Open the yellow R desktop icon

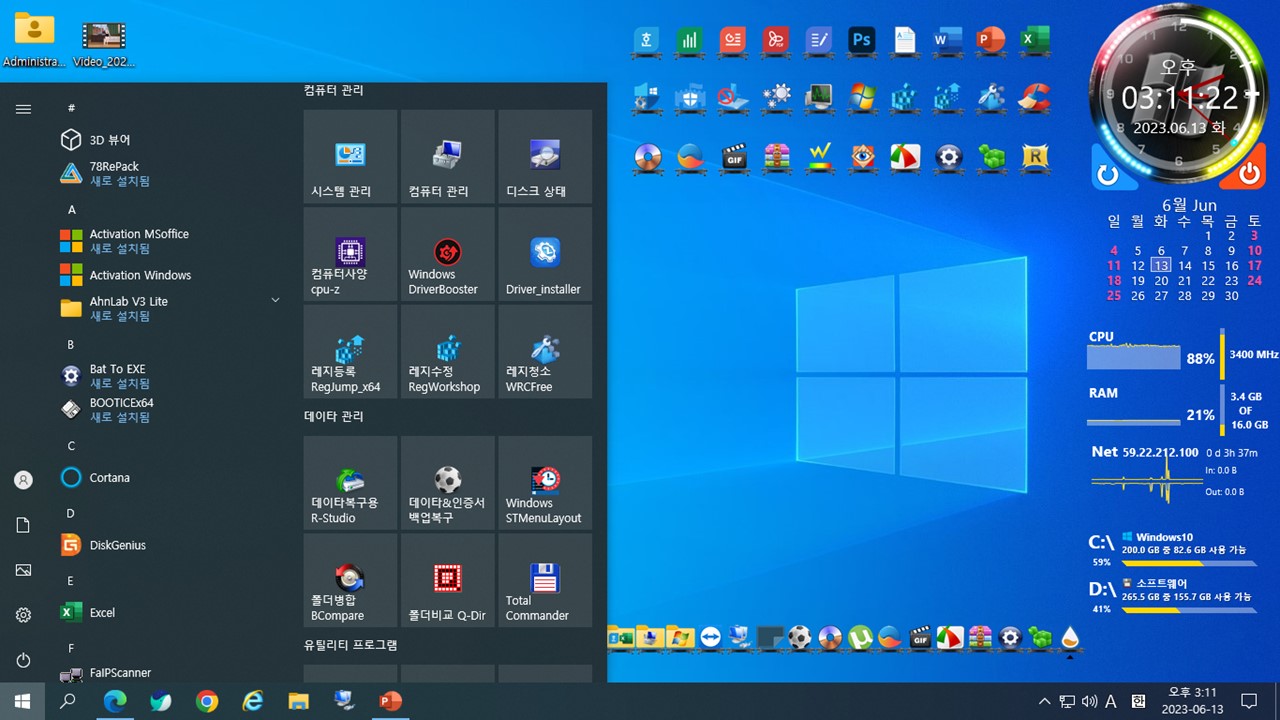pos(1034,157)
